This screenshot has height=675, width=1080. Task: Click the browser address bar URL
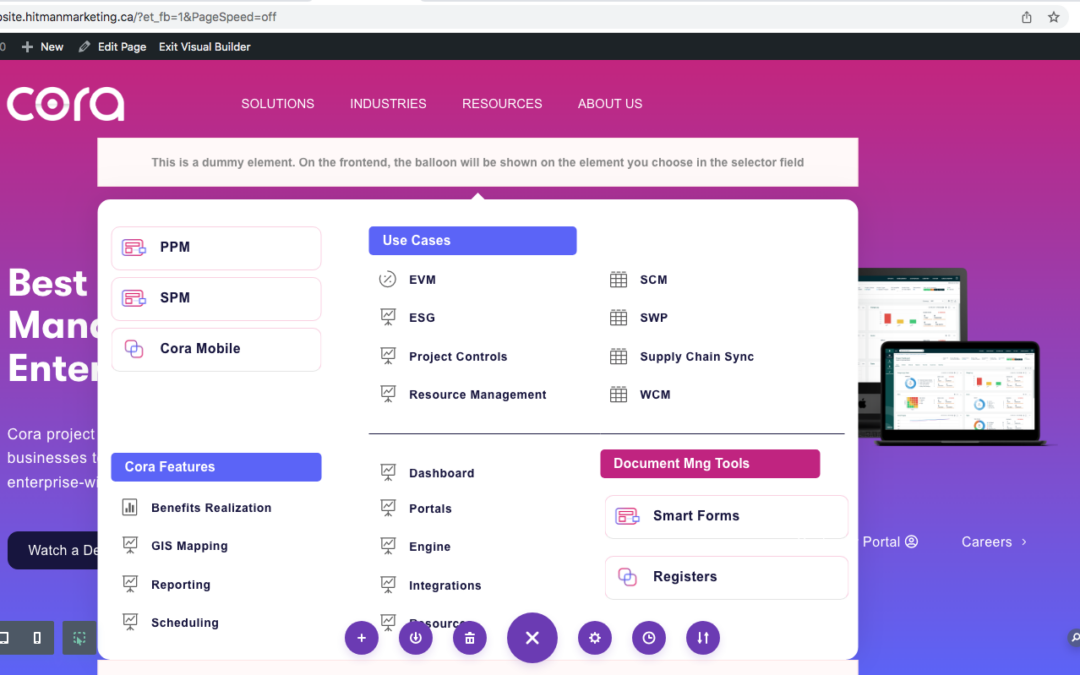click(x=138, y=17)
